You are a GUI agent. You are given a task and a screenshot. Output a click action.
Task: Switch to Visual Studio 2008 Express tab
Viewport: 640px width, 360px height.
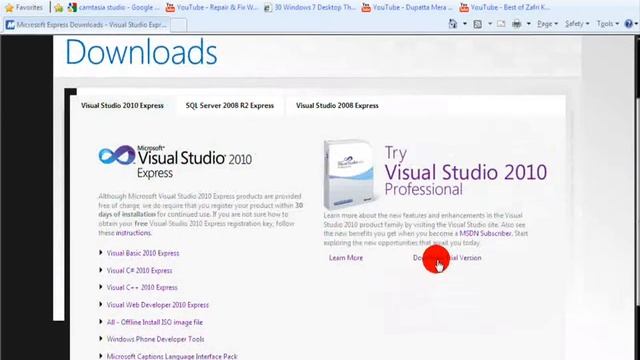337,106
